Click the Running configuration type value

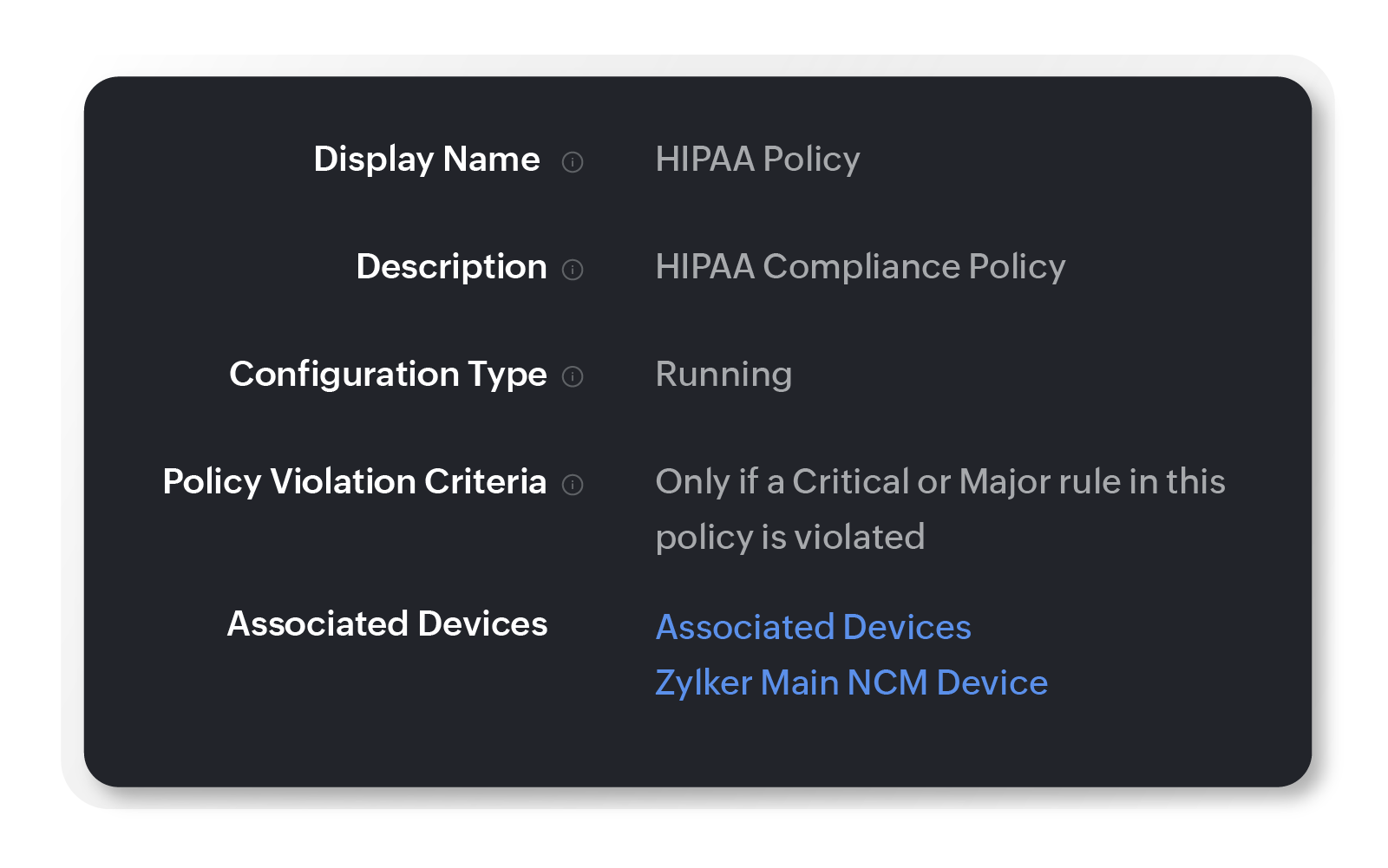point(723,374)
